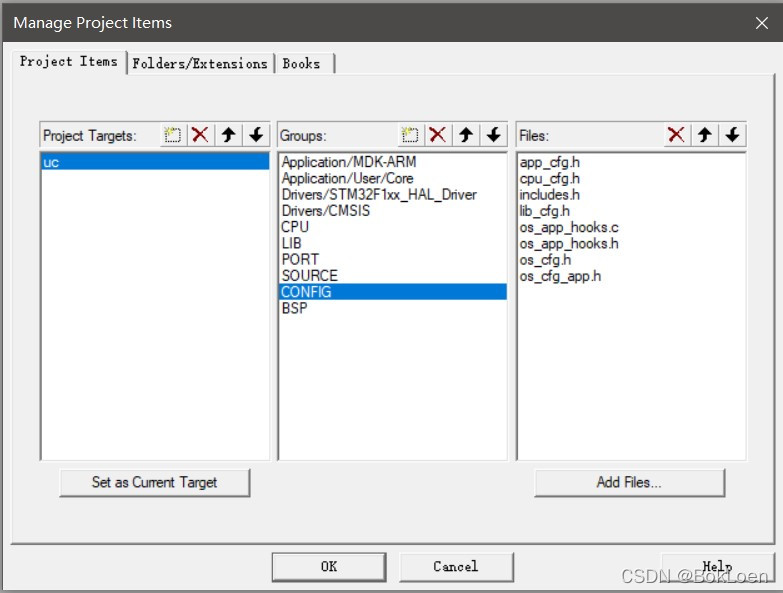The width and height of the screenshot is (783, 593).
Task: Delete the selected group
Action: [437, 135]
